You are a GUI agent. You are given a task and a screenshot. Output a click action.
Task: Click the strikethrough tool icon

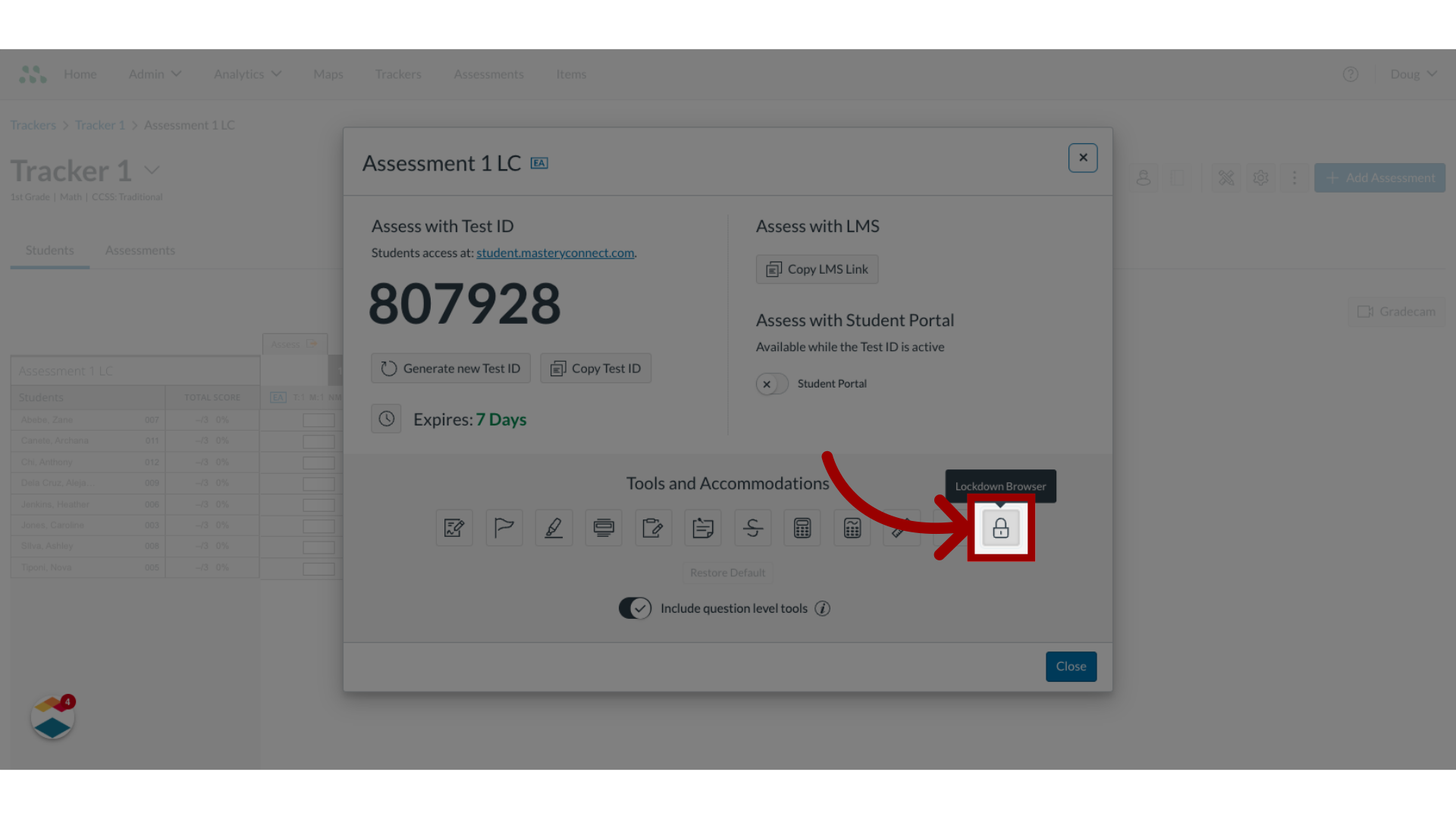[752, 527]
